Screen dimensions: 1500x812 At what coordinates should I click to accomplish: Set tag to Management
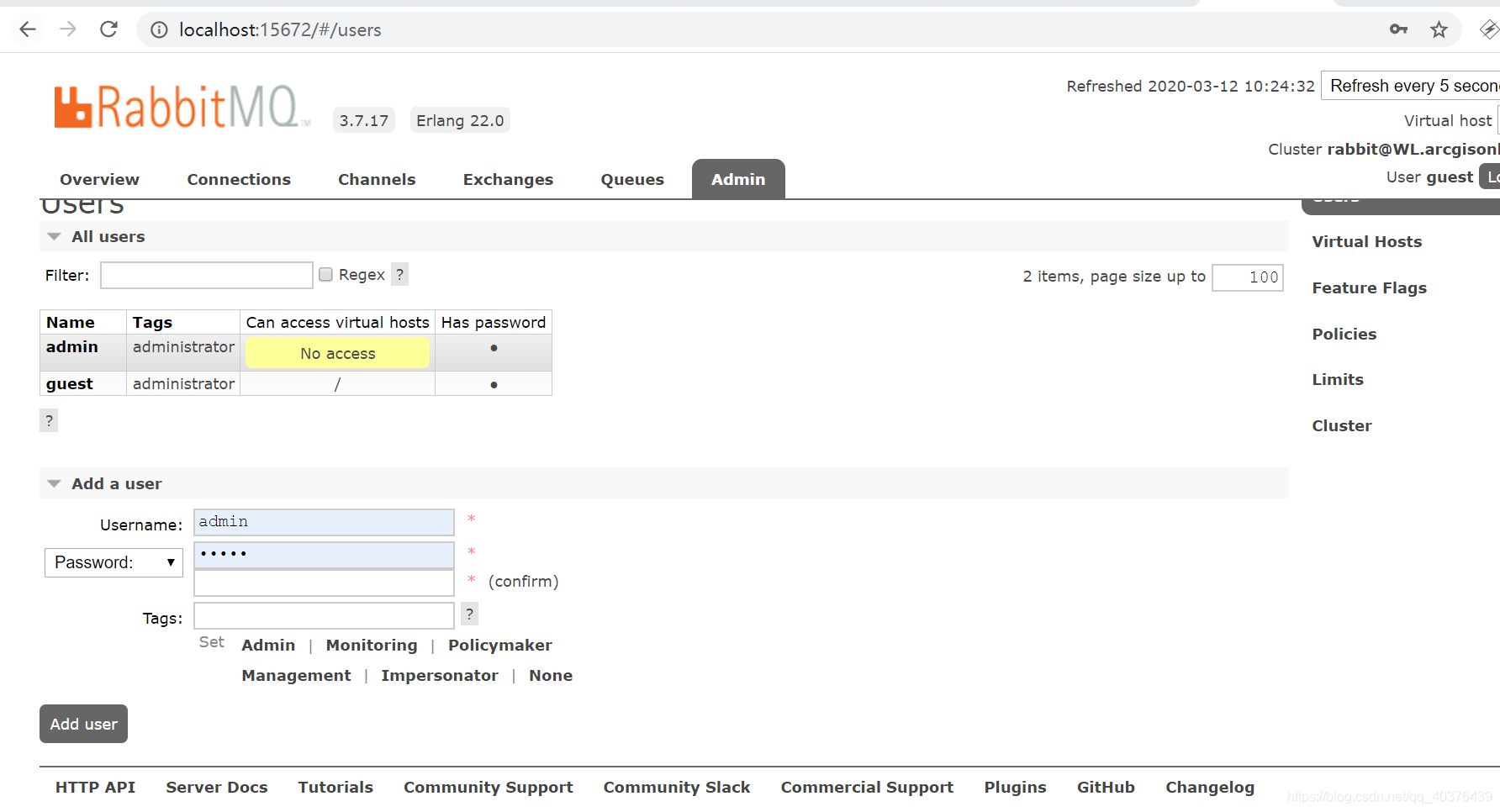click(x=296, y=675)
